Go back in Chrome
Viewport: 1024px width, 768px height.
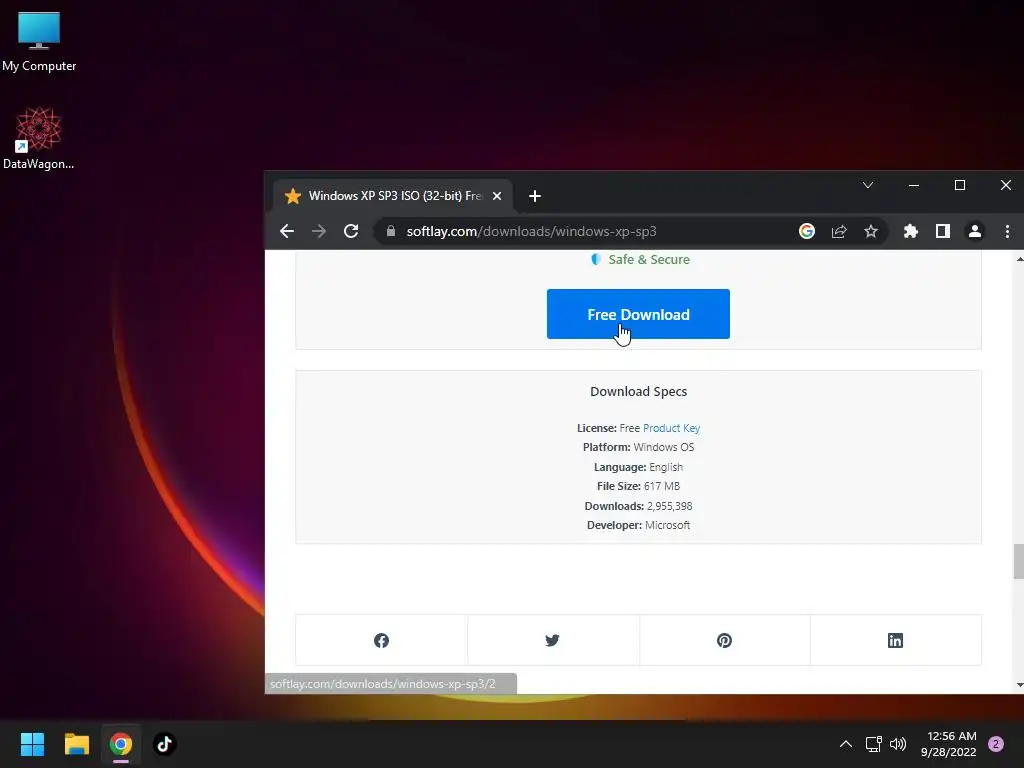tap(287, 231)
